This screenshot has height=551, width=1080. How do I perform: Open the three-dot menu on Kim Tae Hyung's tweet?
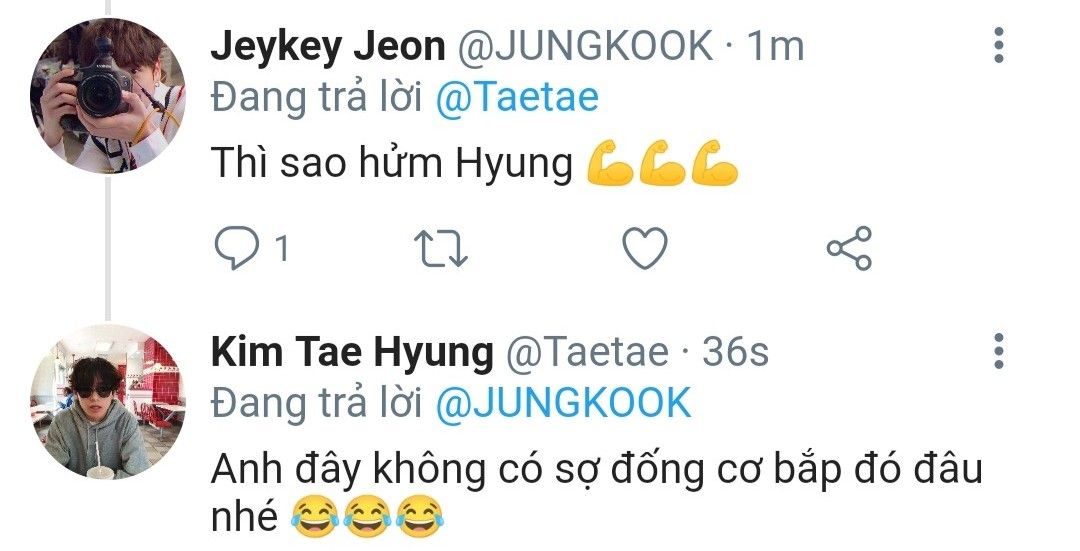(x=997, y=352)
